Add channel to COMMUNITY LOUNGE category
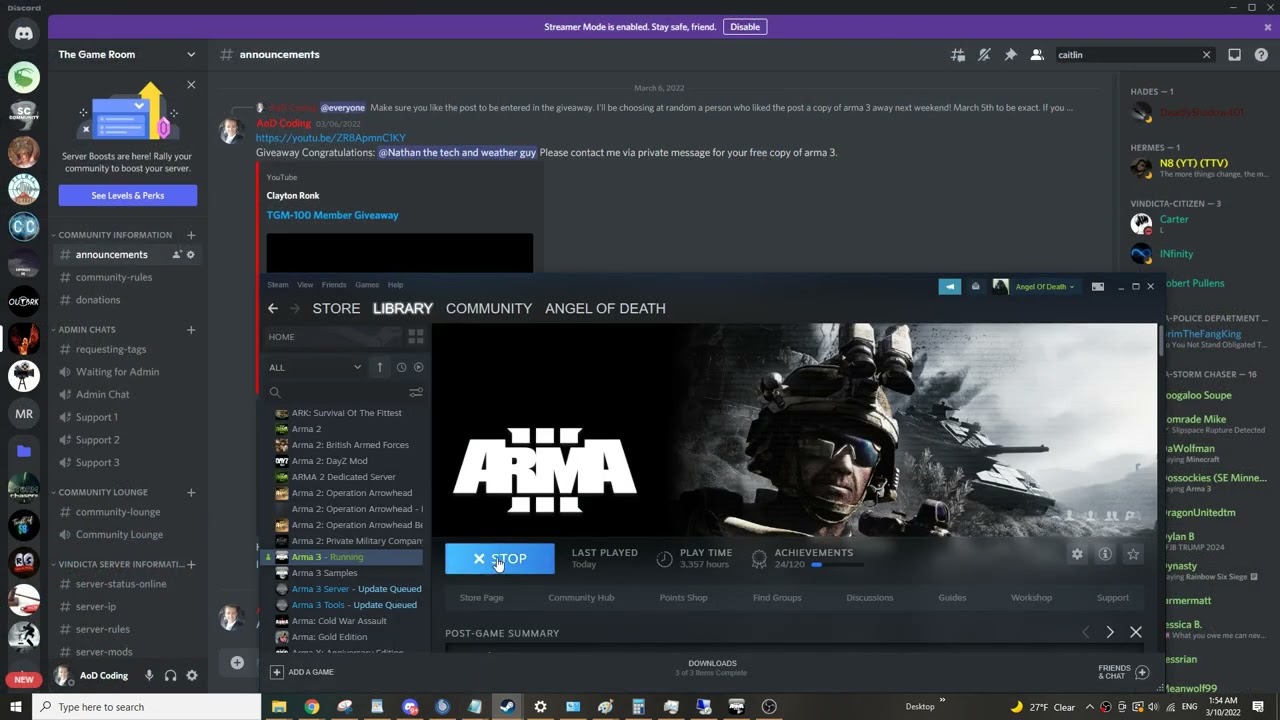The width and height of the screenshot is (1280, 720). coord(191,492)
